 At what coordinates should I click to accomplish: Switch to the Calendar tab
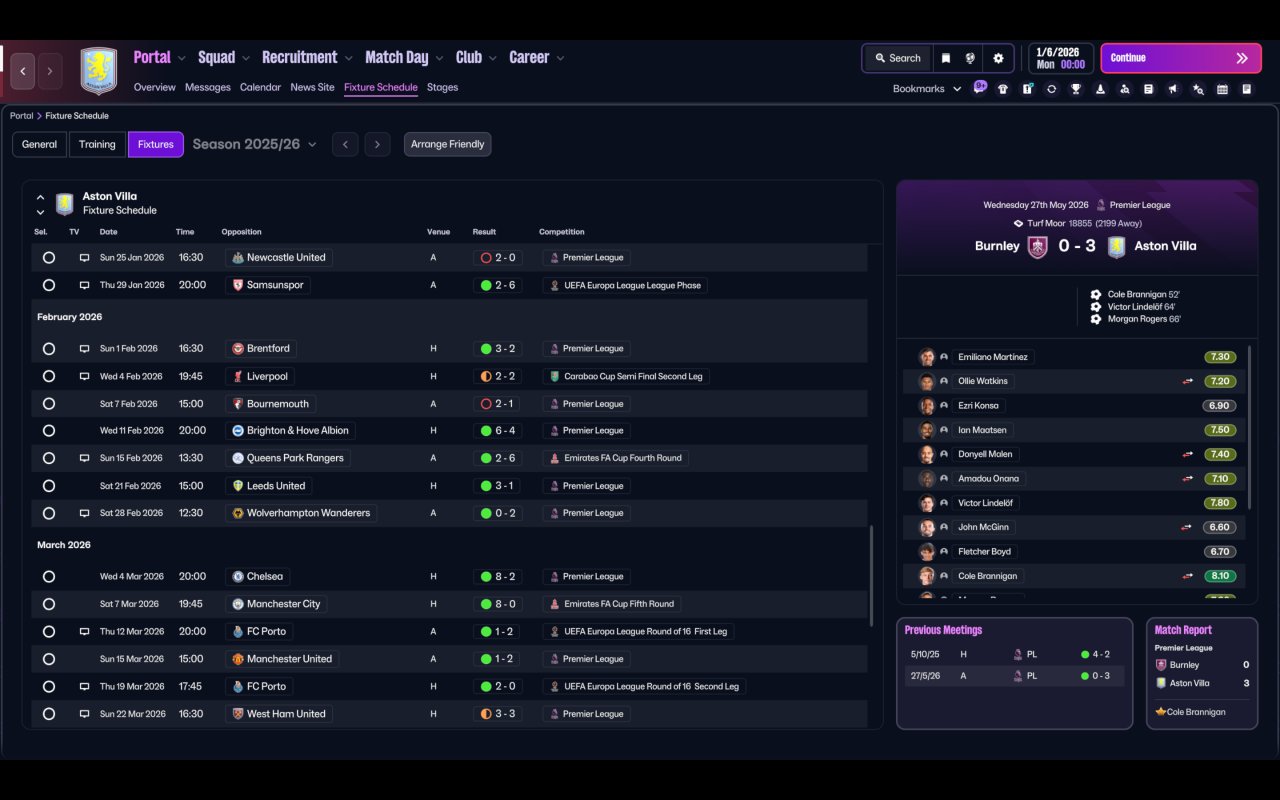click(260, 87)
